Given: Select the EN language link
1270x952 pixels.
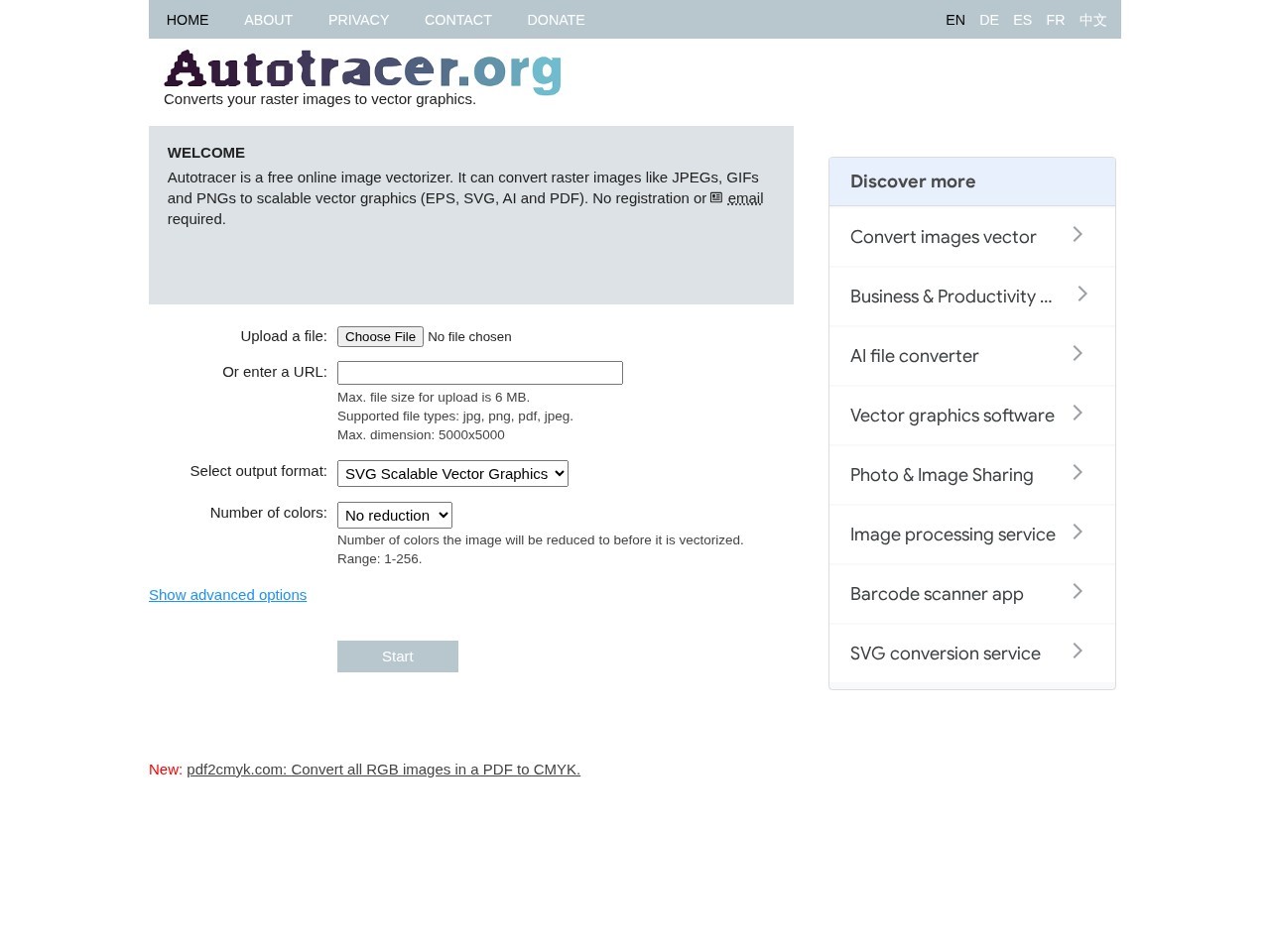Looking at the screenshot, I should 955,20.
